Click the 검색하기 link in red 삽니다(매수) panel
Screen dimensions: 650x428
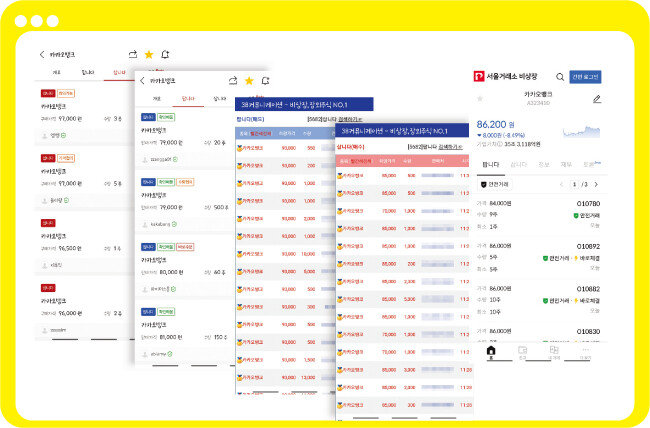pyautogui.click(x=450, y=147)
